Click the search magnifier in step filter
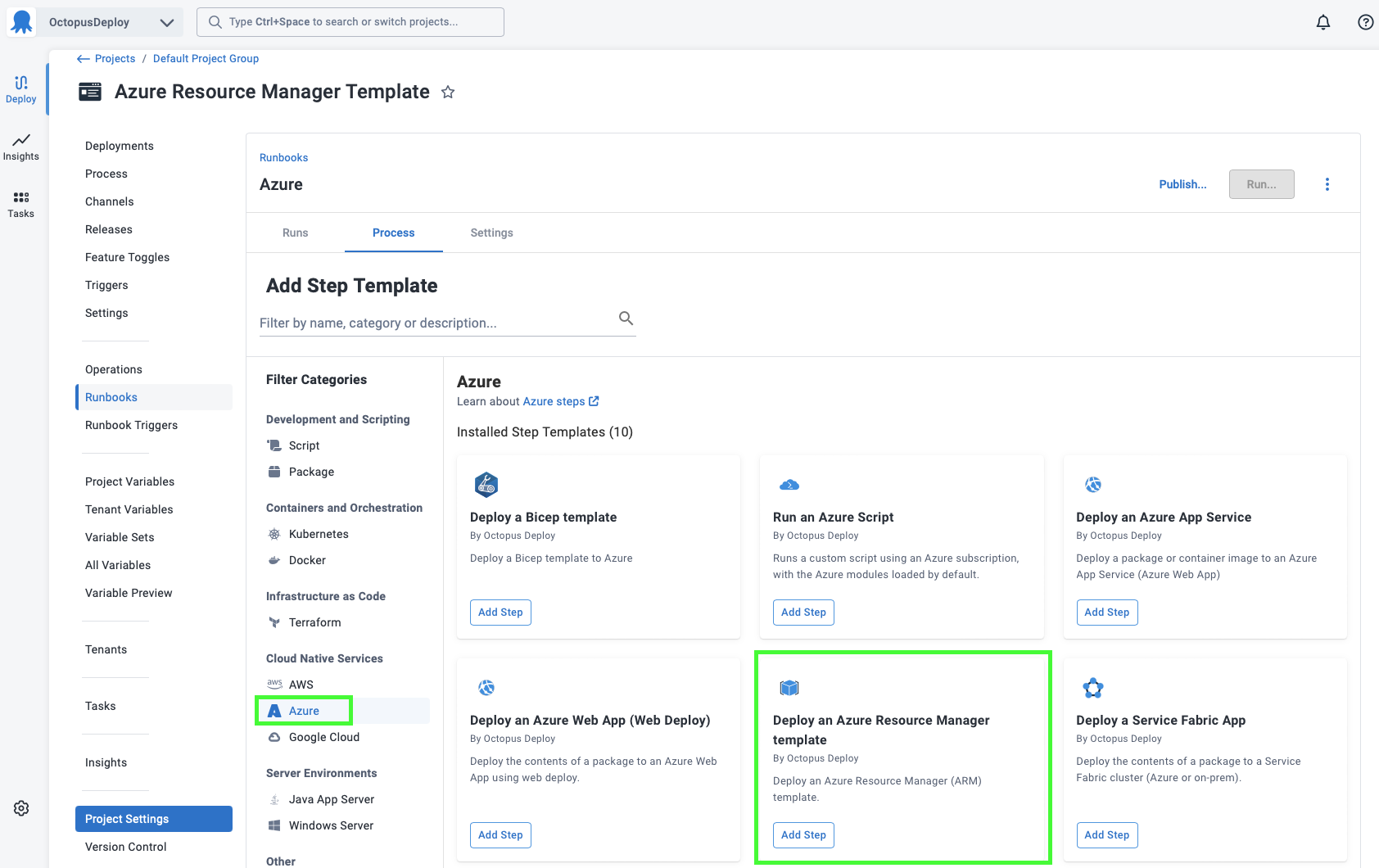 click(x=626, y=319)
